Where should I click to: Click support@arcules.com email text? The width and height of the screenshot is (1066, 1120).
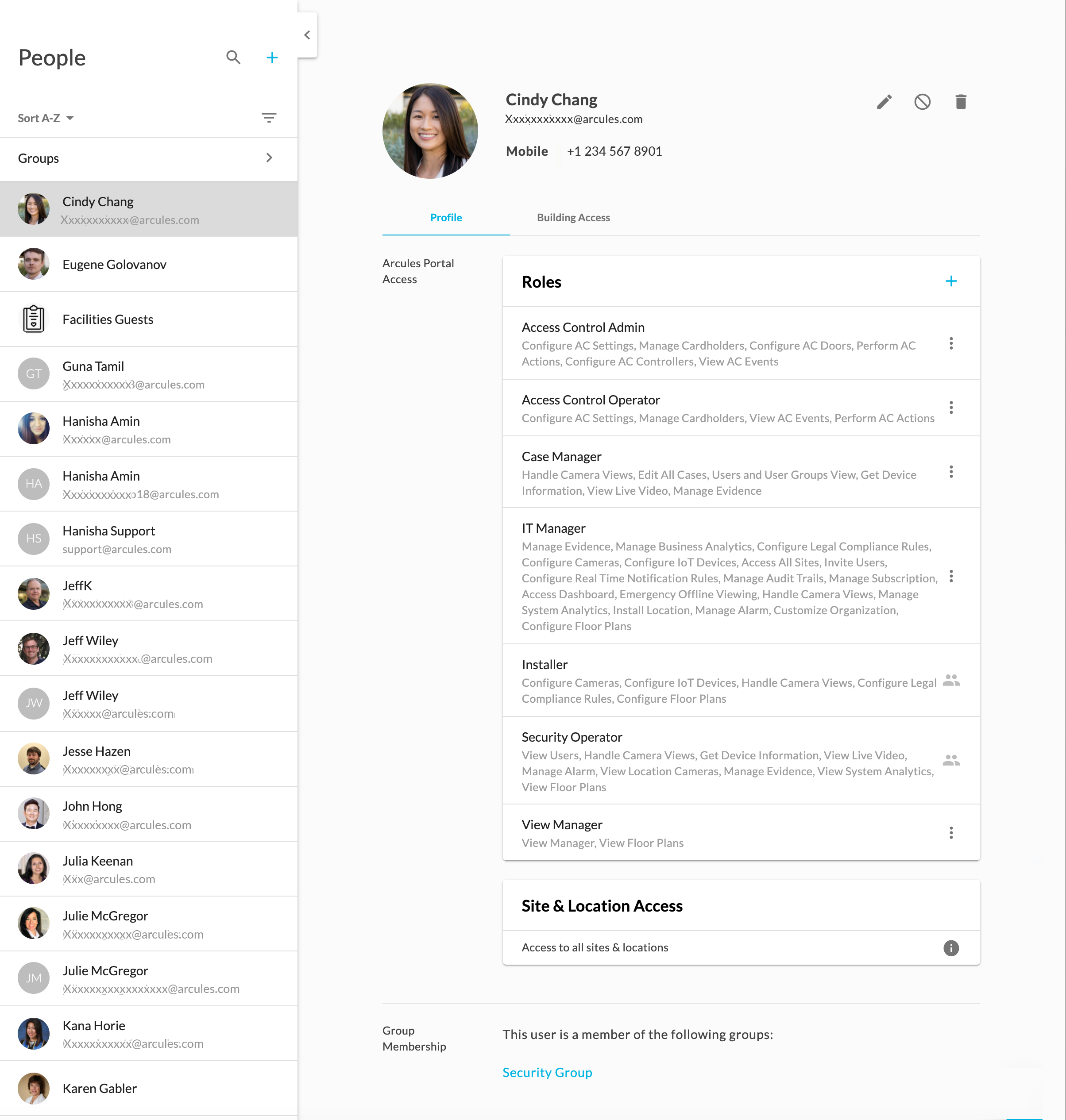click(x=116, y=549)
